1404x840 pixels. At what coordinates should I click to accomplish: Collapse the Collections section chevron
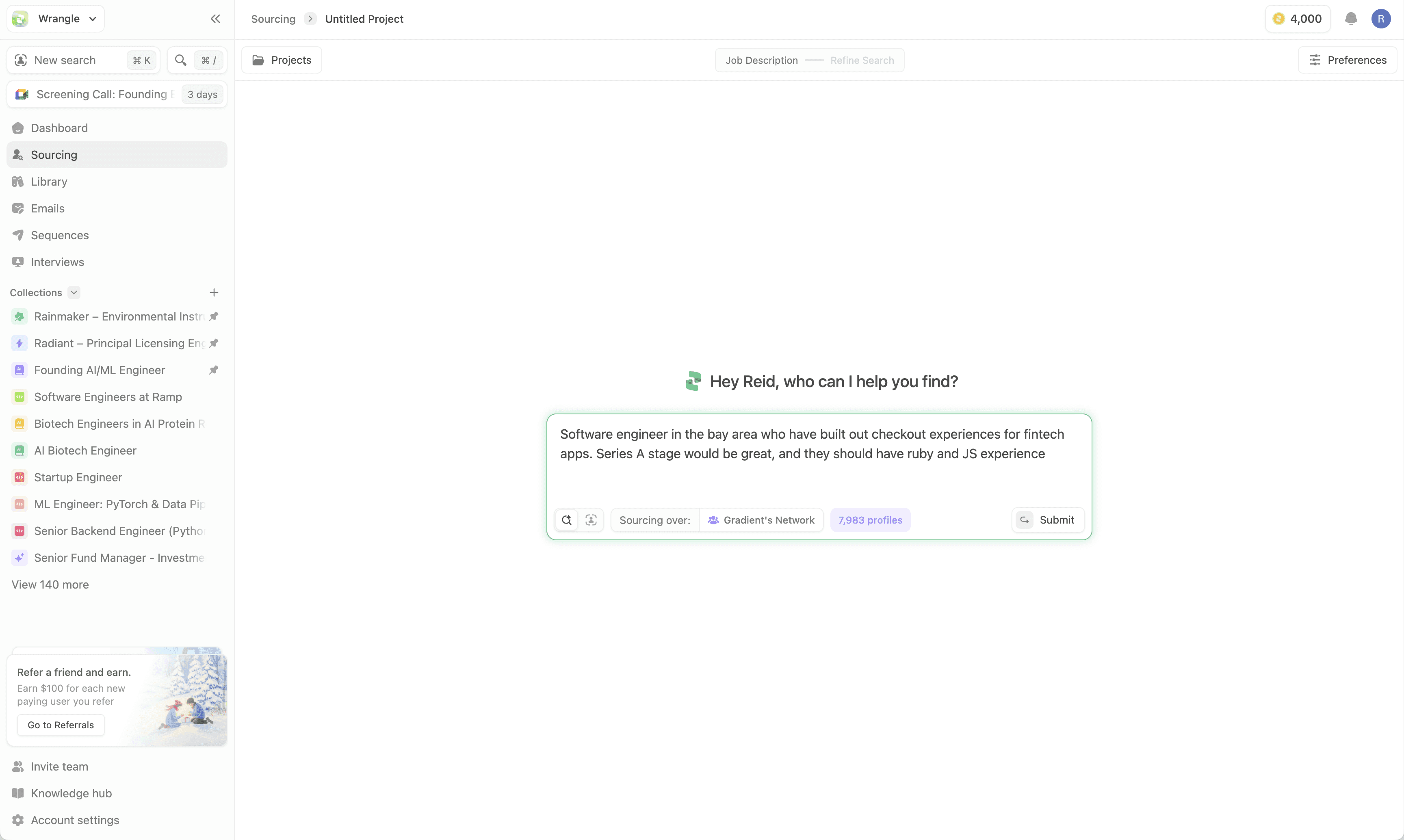click(74, 292)
